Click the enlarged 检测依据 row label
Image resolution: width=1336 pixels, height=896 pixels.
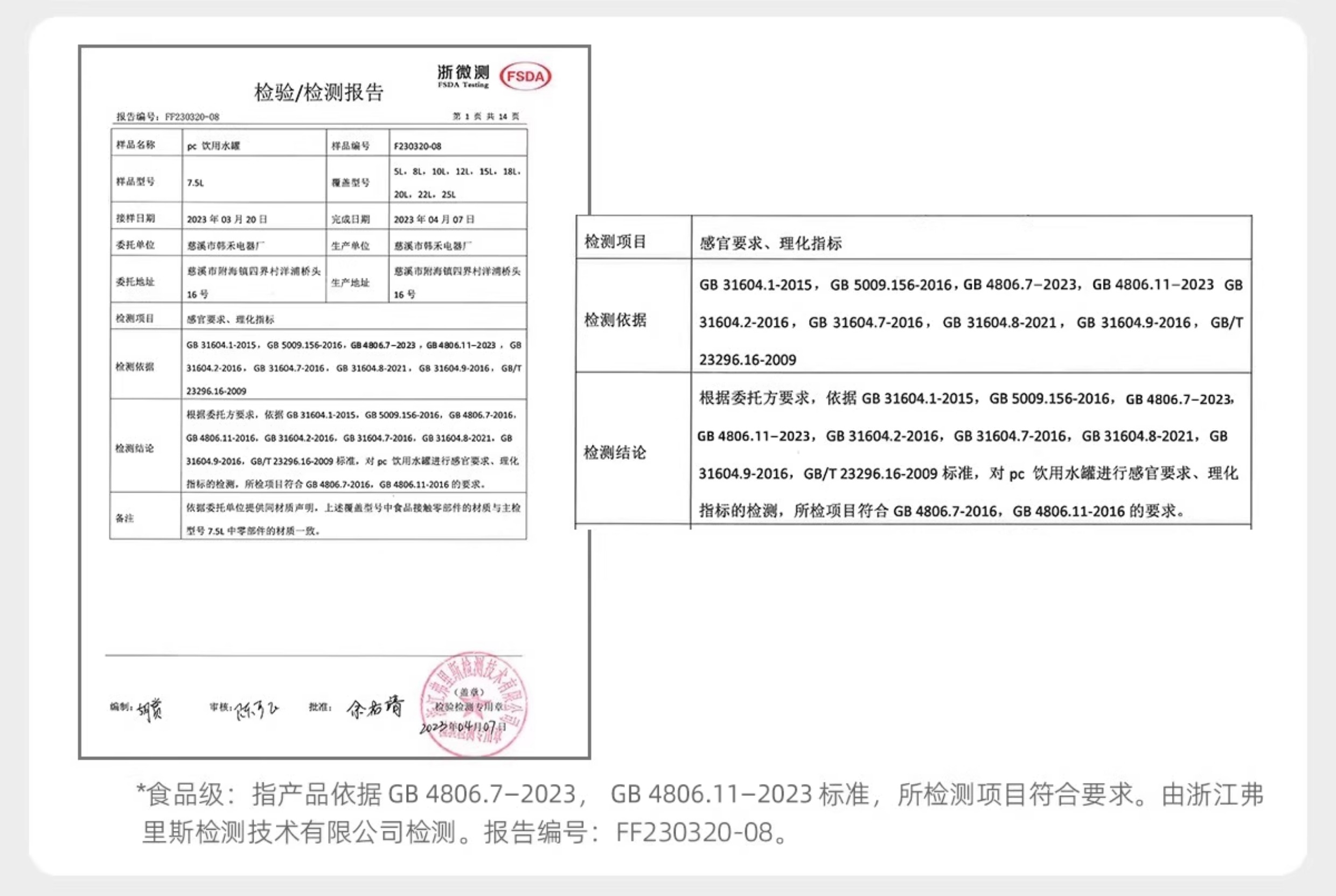[615, 320]
